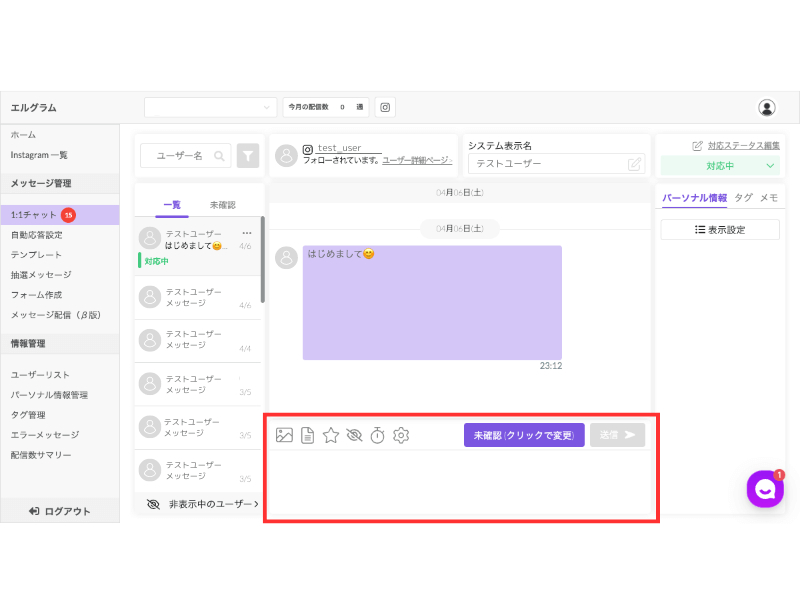The width and height of the screenshot is (800, 600).
Task: Open the user filter funnel icon
Action: 248,156
